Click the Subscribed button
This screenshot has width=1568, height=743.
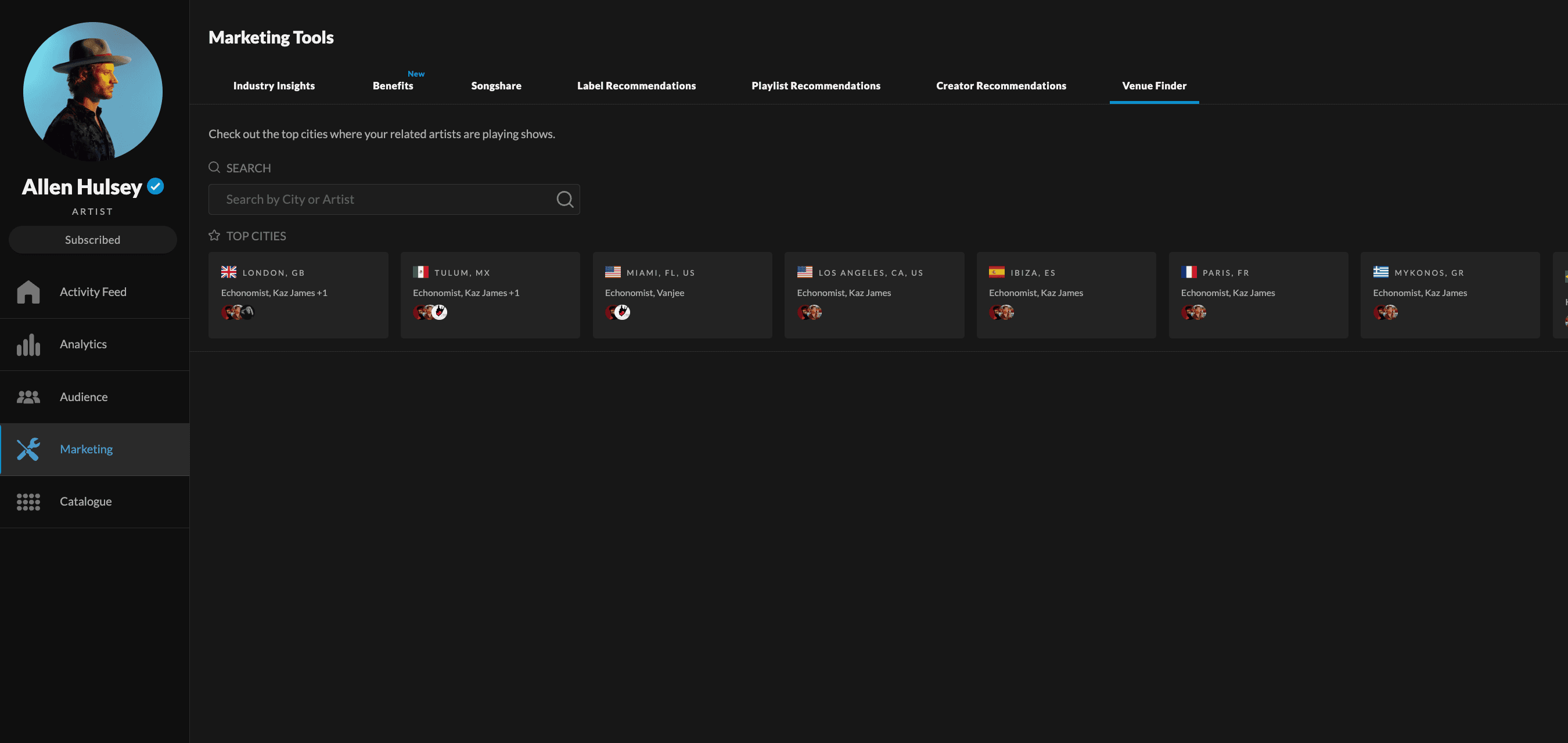coord(92,239)
